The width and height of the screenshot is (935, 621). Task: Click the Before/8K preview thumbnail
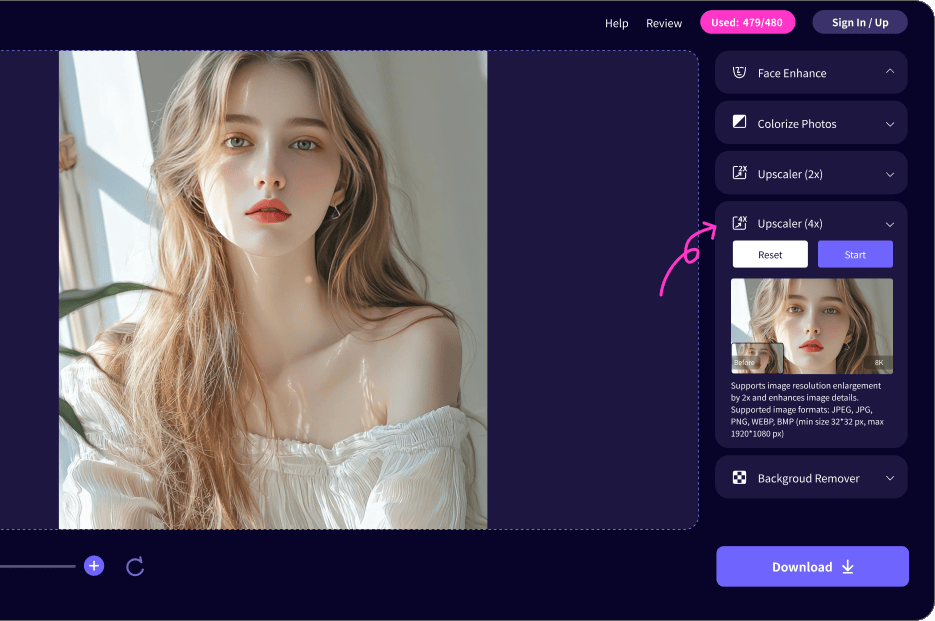tap(811, 326)
